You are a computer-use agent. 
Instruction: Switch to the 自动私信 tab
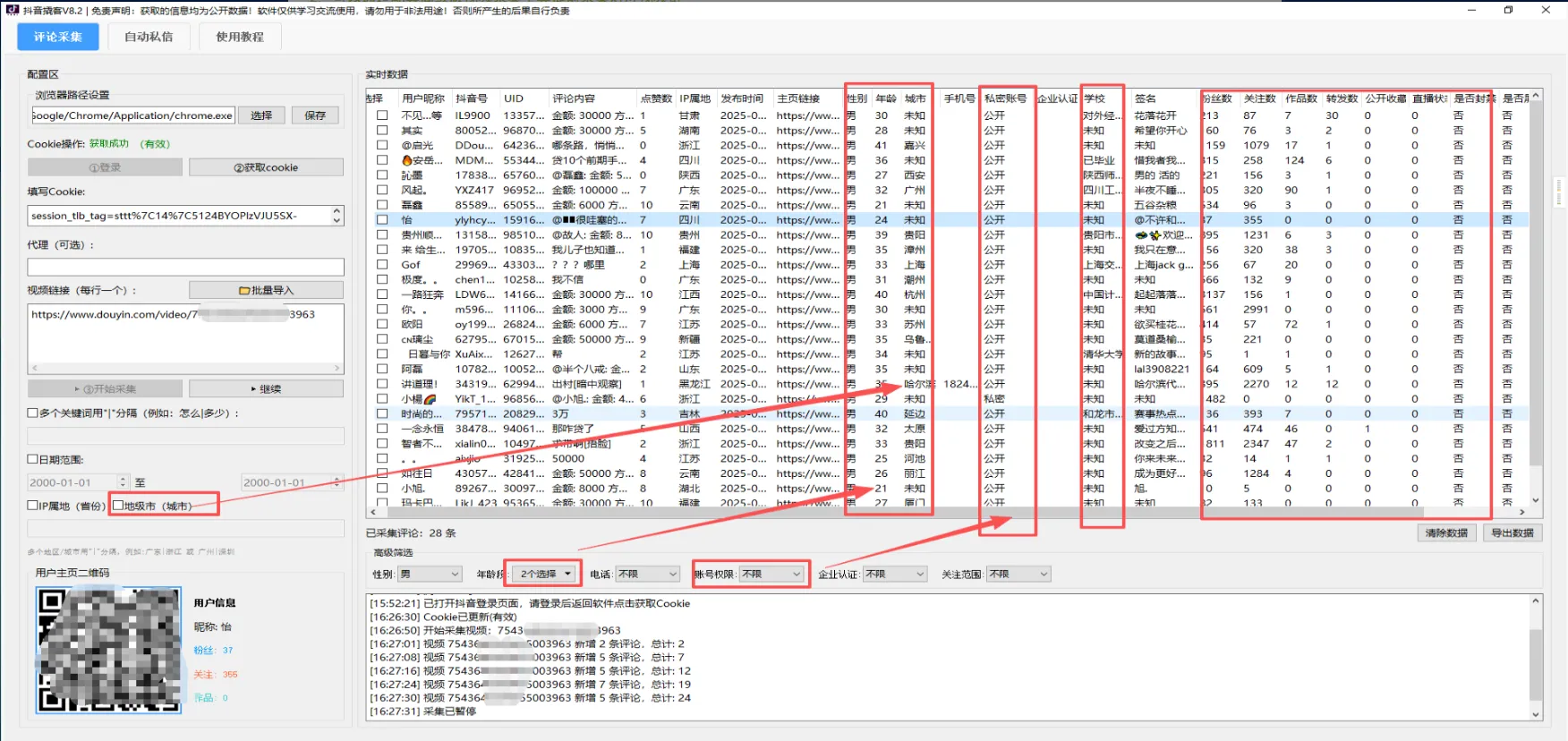point(149,37)
